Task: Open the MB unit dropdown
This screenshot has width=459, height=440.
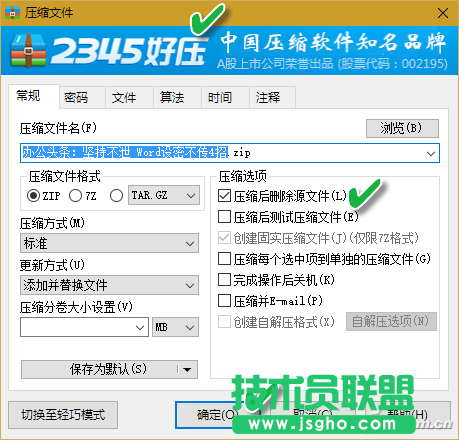Action: pos(175,327)
